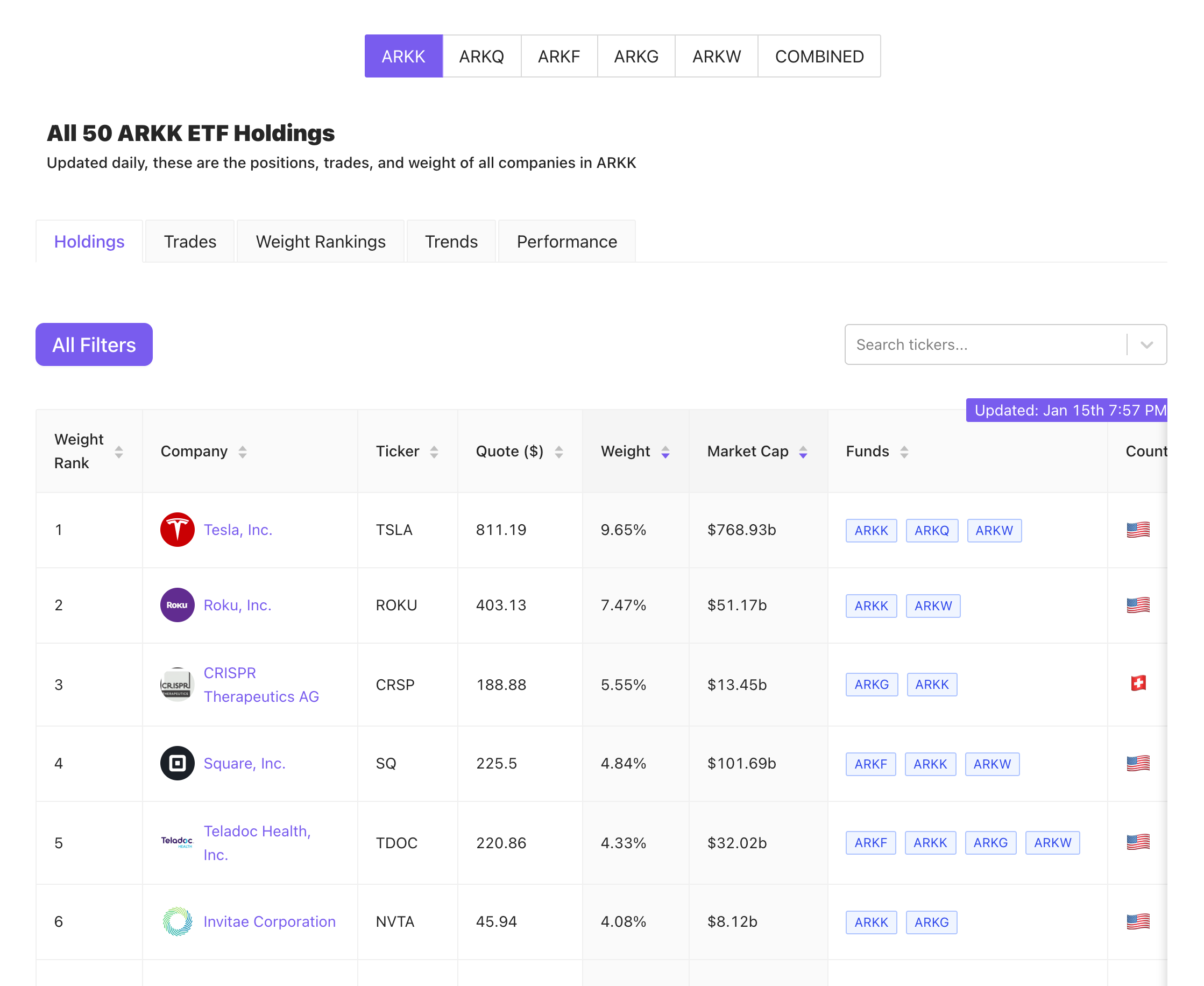Image resolution: width=1204 pixels, height=986 pixels.
Task: Open the Search tickers dropdown arrow
Action: [1146, 345]
